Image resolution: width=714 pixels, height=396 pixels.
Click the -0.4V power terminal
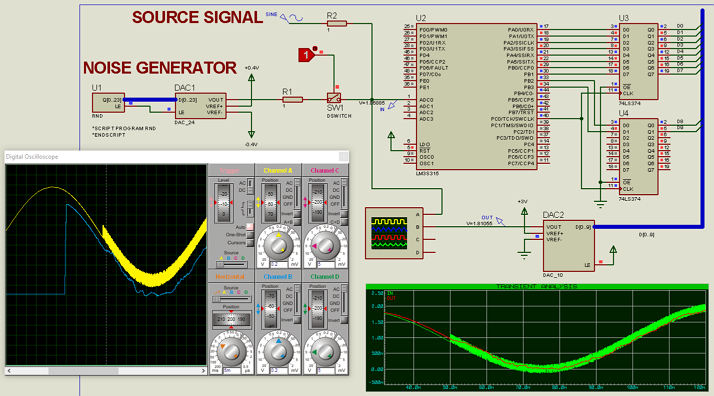point(251,135)
